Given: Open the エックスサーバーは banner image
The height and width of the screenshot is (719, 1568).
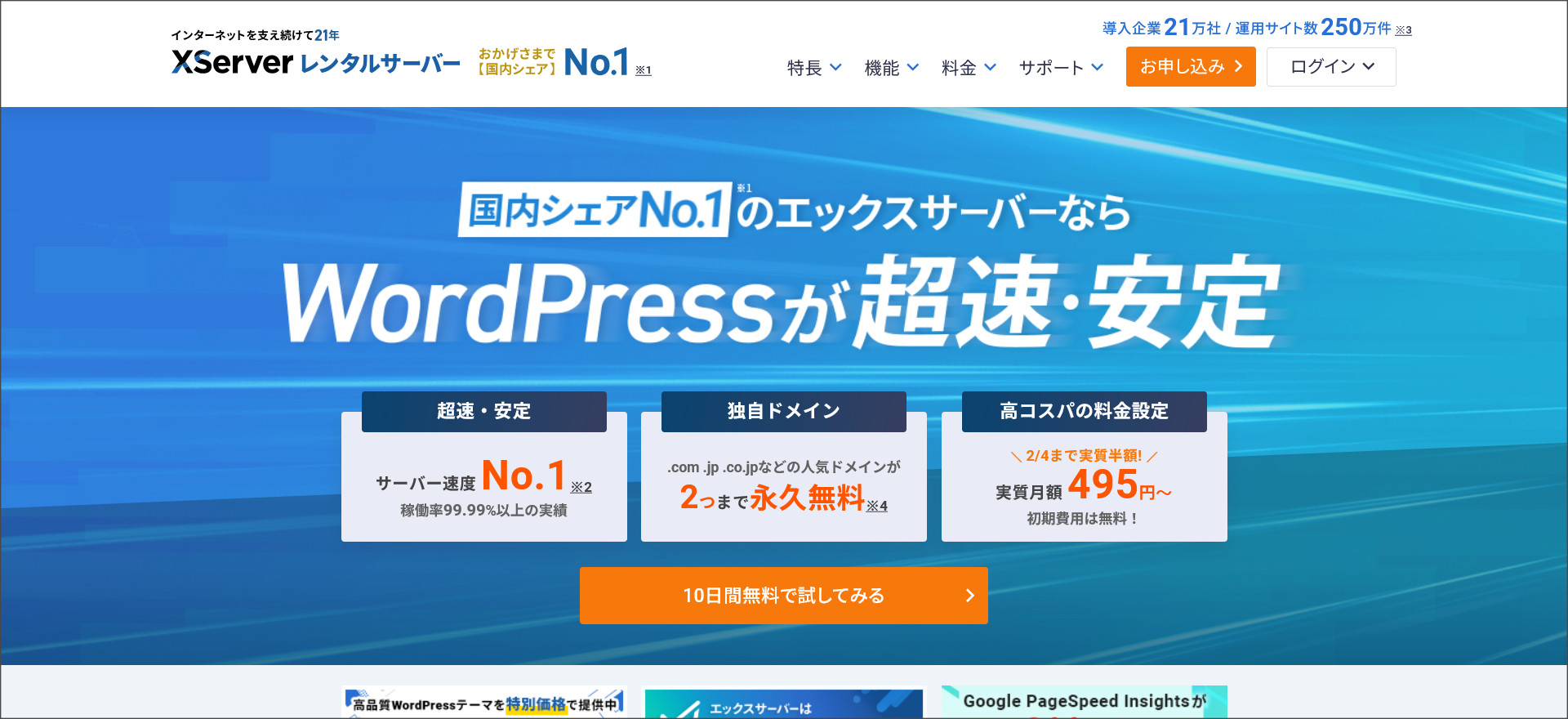Looking at the screenshot, I should point(783,704).
